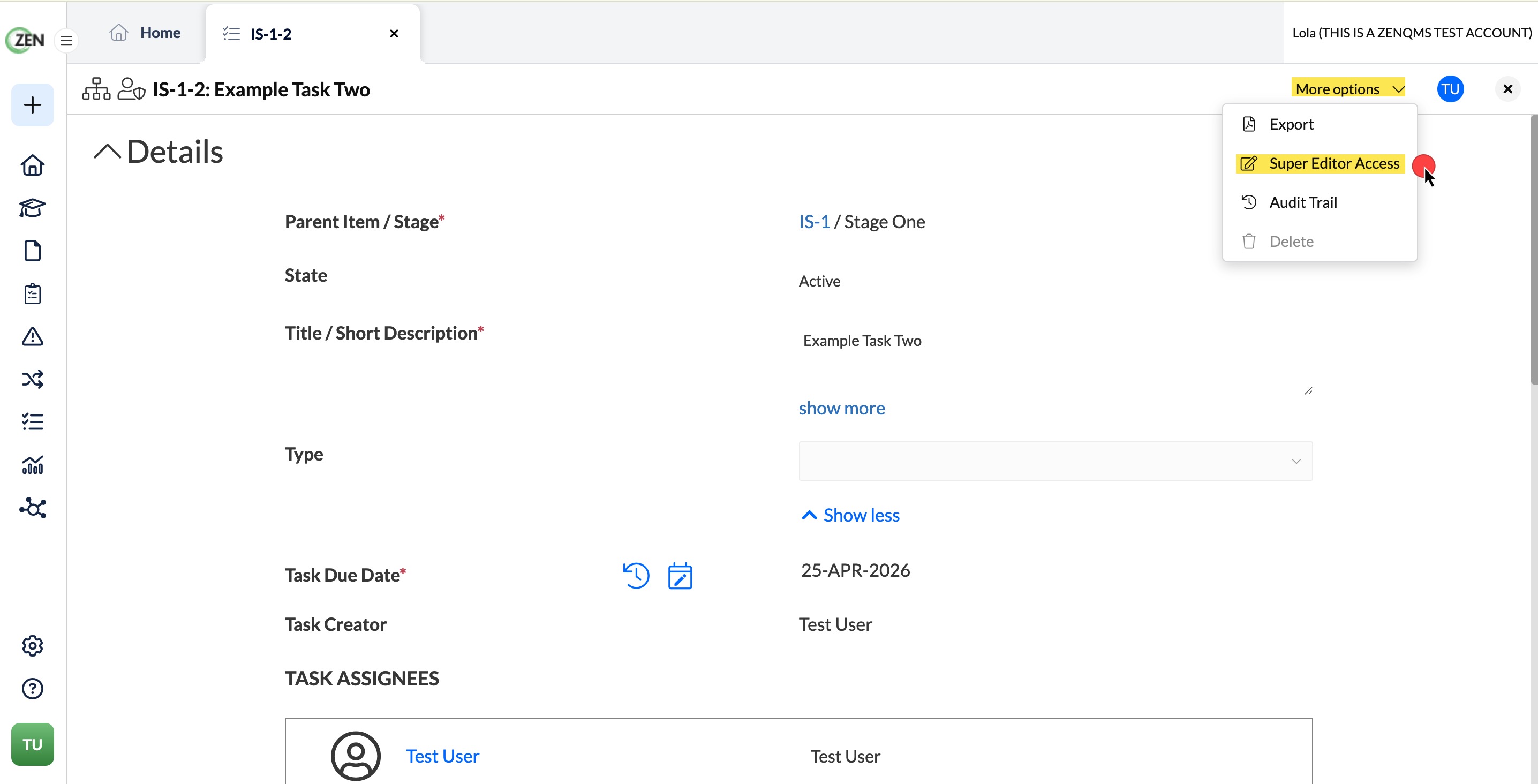Open the warning triangle issues icon
Image resolution: width=1538 pixels, height=784 pixels.
32,337
